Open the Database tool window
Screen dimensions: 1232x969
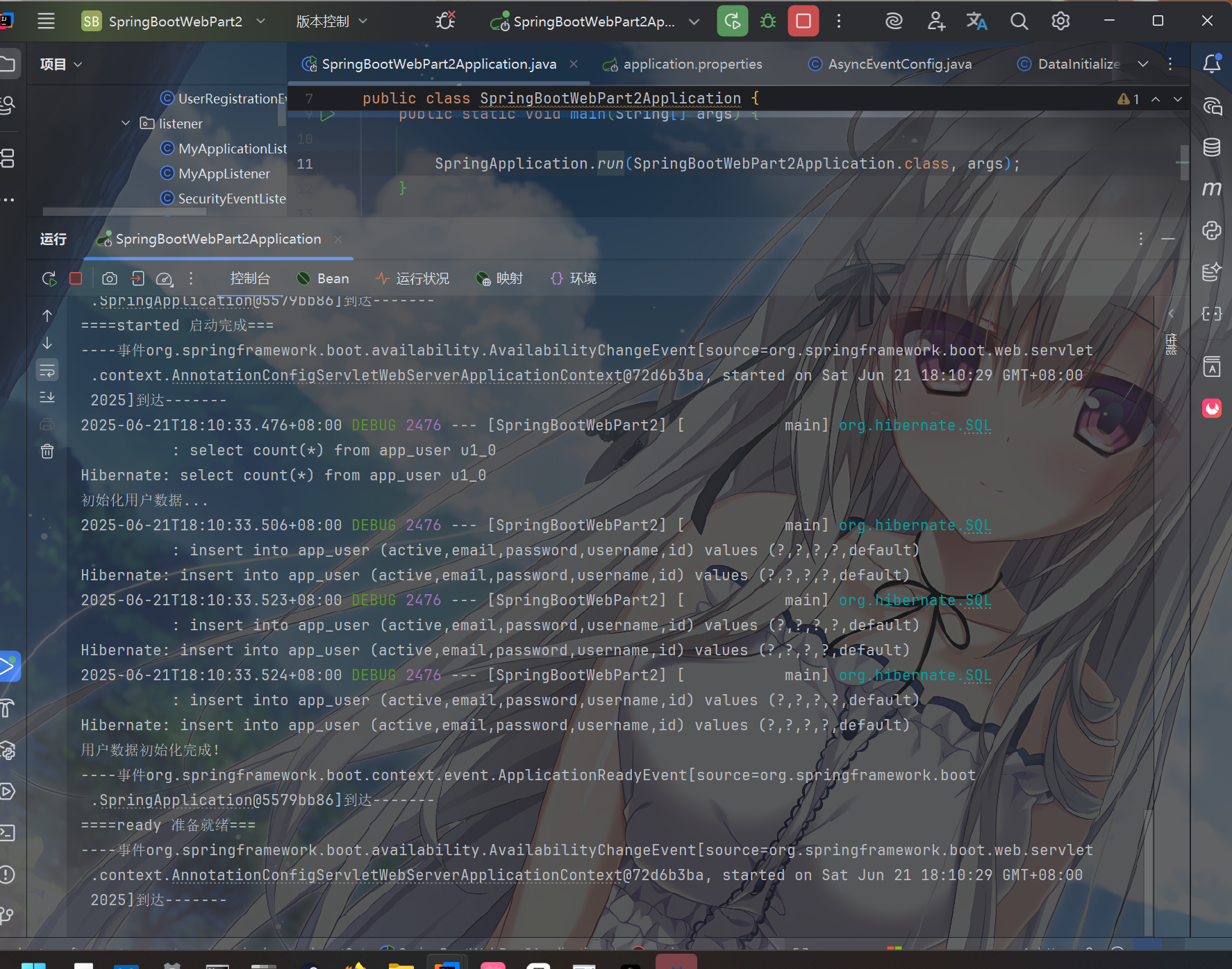(x=1211, y=147)
